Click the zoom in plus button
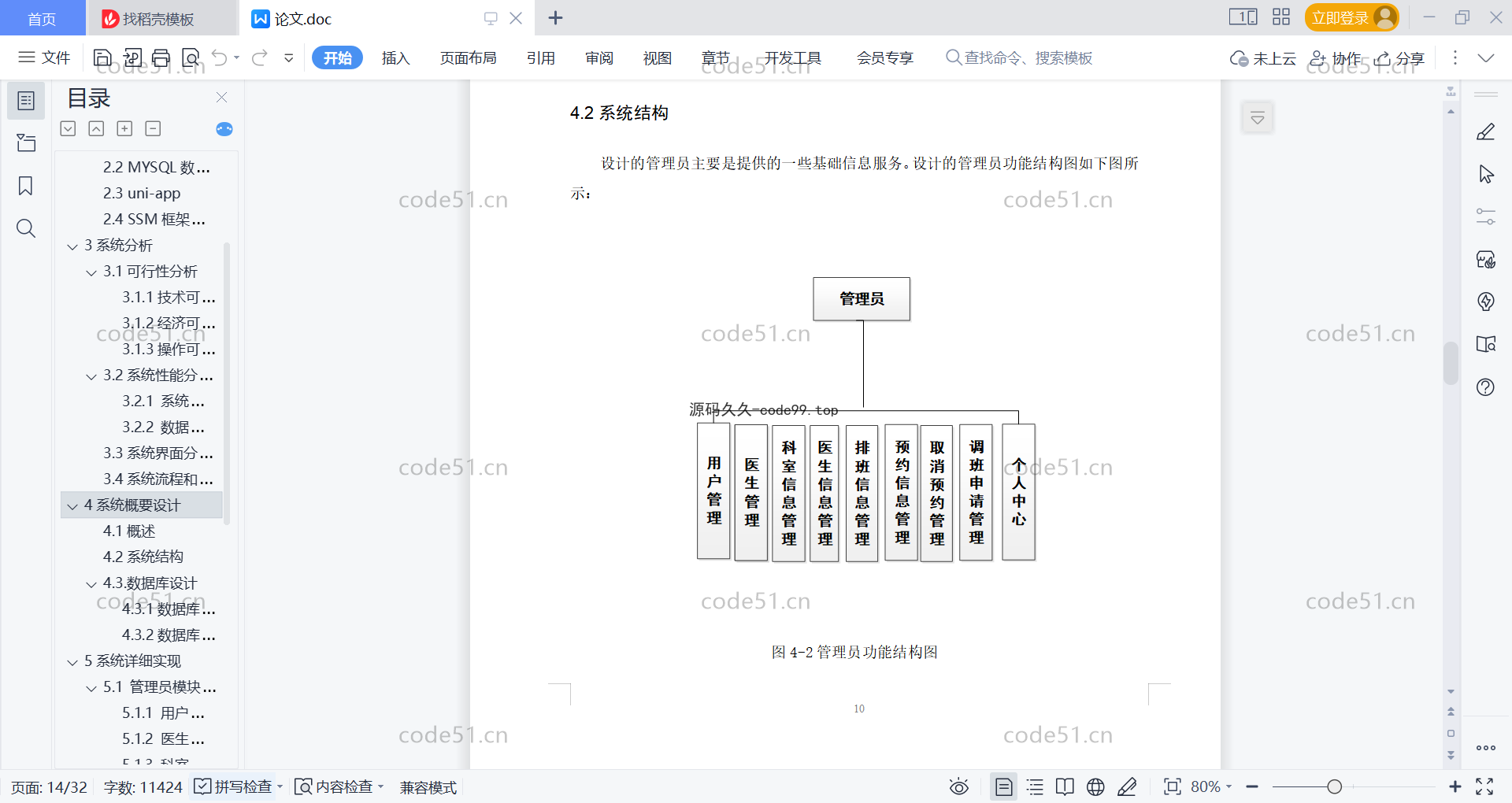 click(x=1455, y=786)
